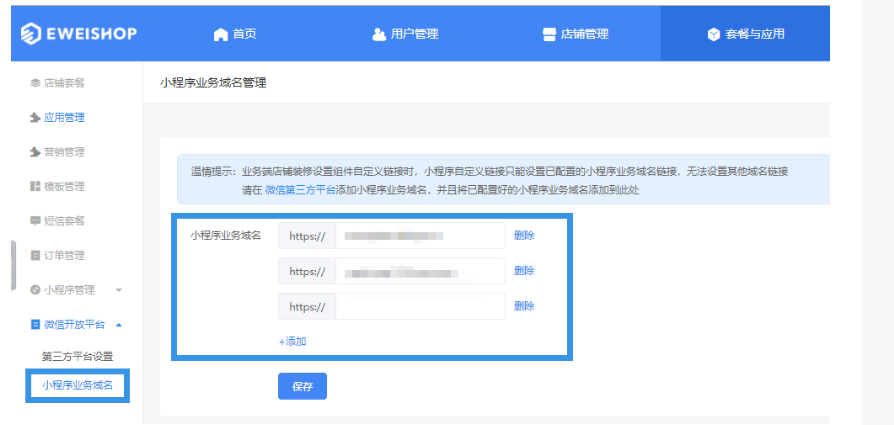This screenshot has width=894, height=425.
Task: Select 应用管理 in the sidebar
Action: (x=64, y=118)
